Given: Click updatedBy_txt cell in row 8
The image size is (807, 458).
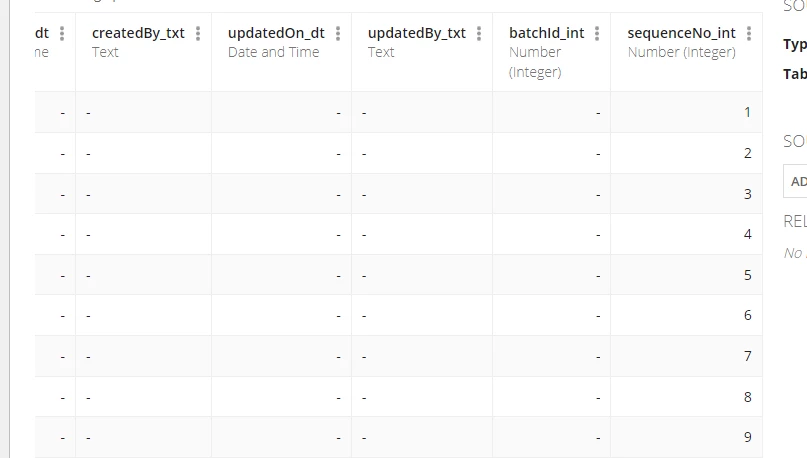Looking at the screenshot, I should [422, 397].
